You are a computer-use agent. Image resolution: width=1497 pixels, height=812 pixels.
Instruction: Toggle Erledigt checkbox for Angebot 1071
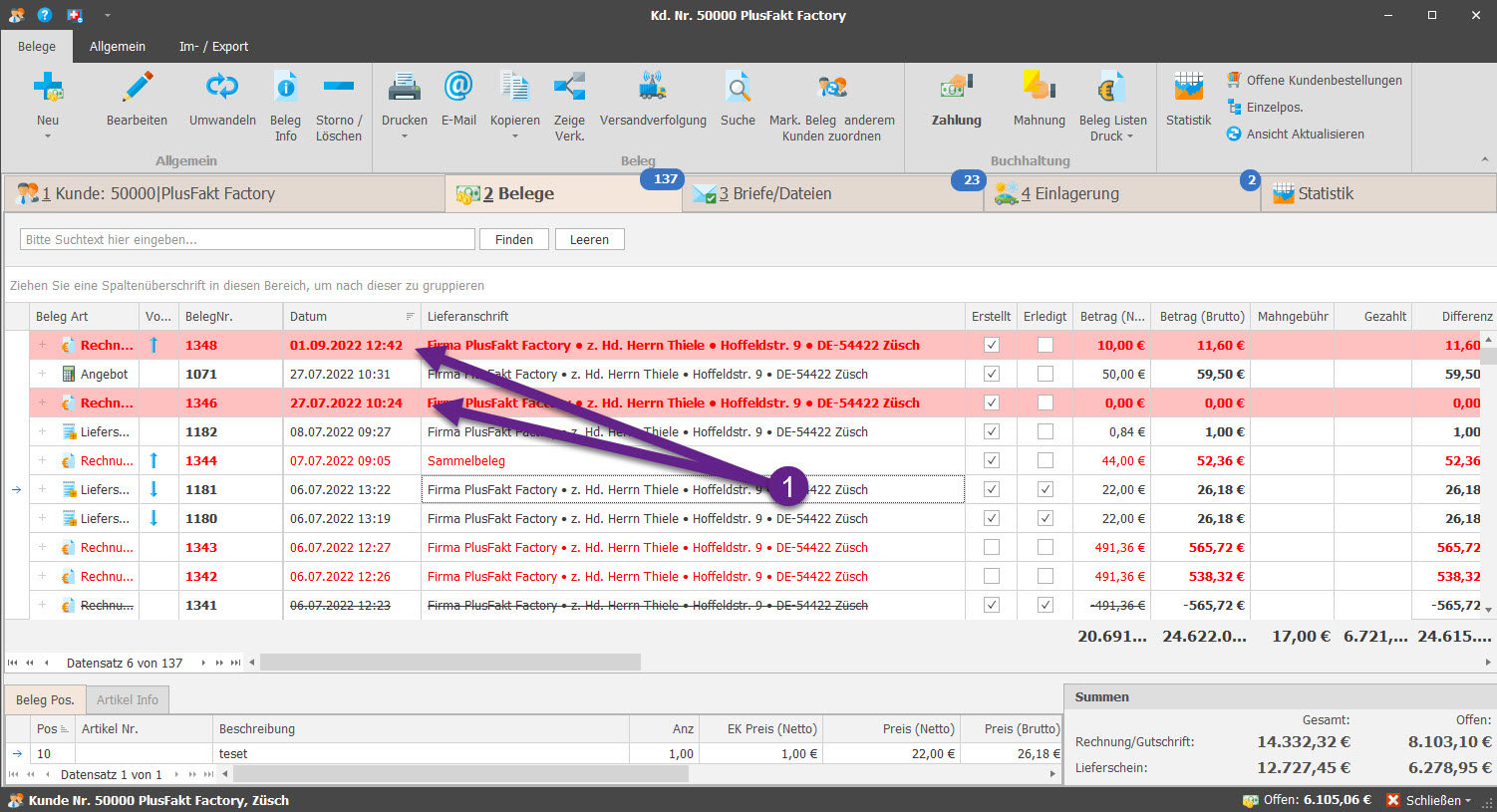point(1045,374)
